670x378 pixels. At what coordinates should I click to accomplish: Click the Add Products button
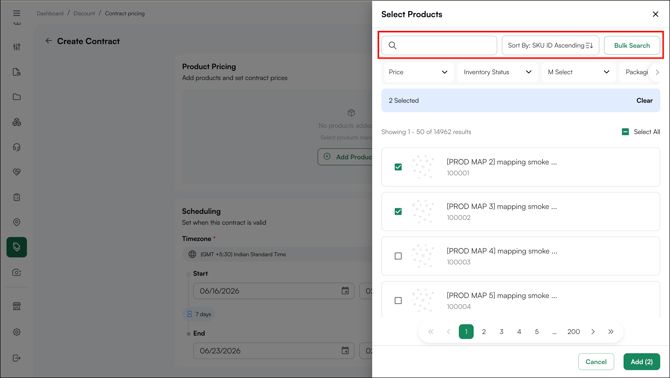[345, 157]
